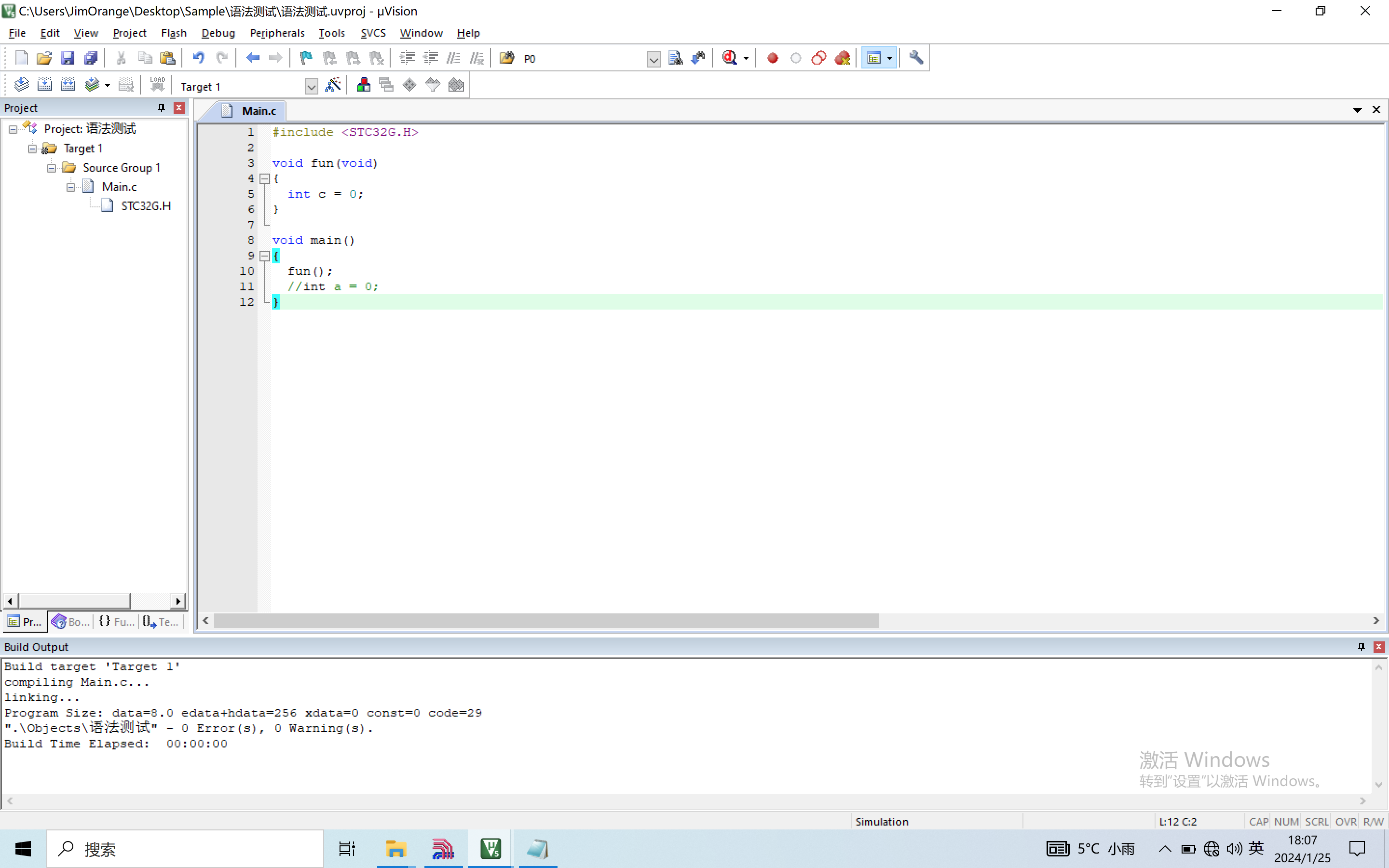
Task: Indent selected text lines
Action: pyautogui.click(x=407, y=58)
